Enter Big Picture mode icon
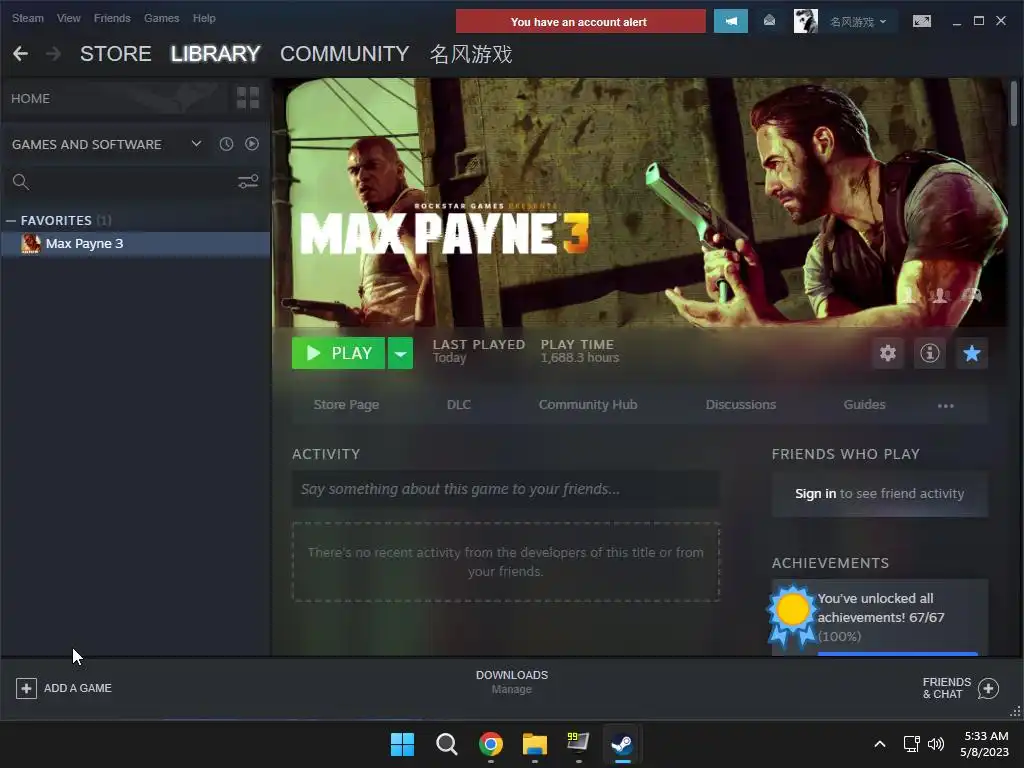Screen dimensions: 1024x768 [921, 22]
